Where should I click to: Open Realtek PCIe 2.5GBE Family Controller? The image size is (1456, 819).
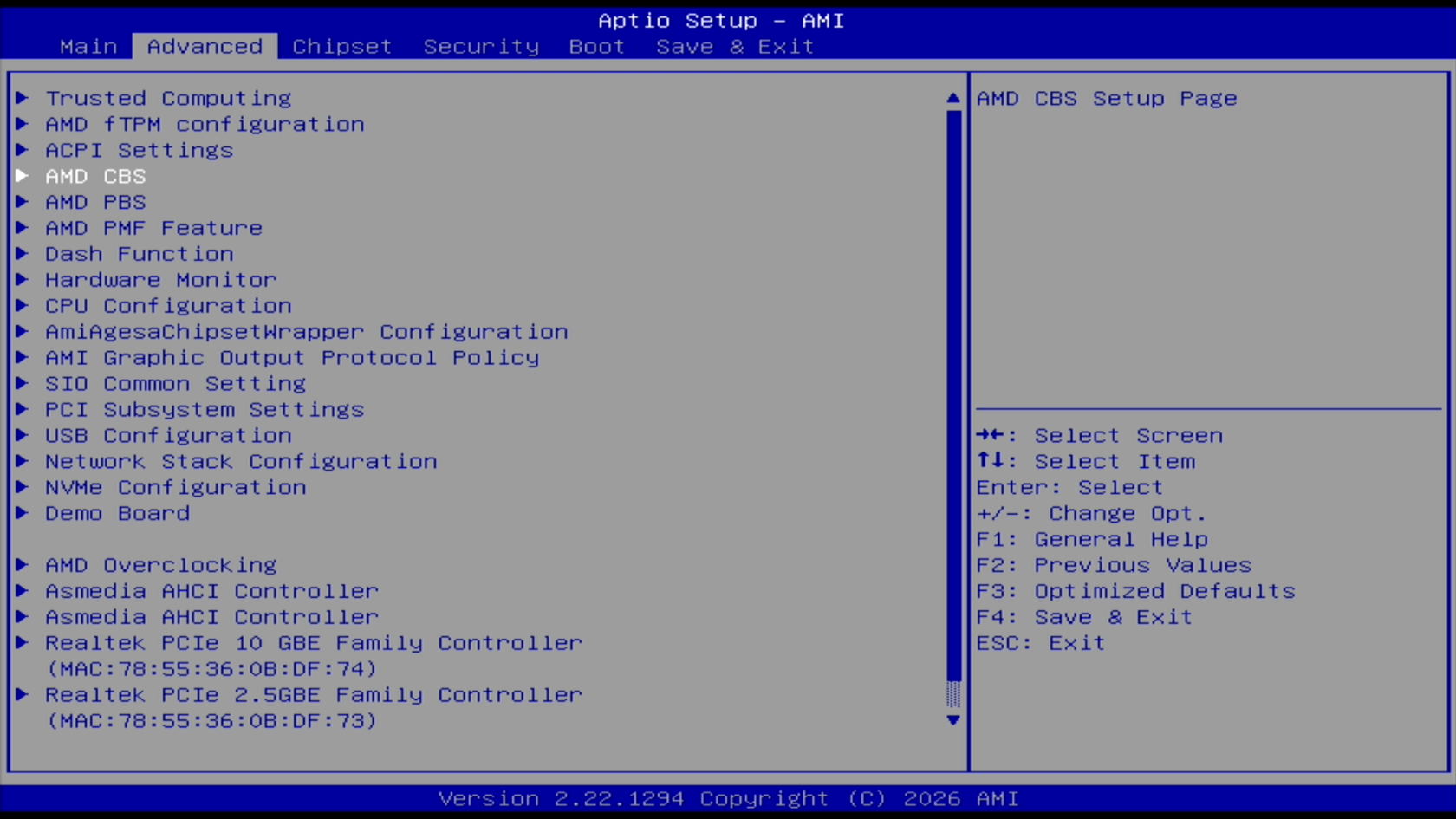[314, 696]
